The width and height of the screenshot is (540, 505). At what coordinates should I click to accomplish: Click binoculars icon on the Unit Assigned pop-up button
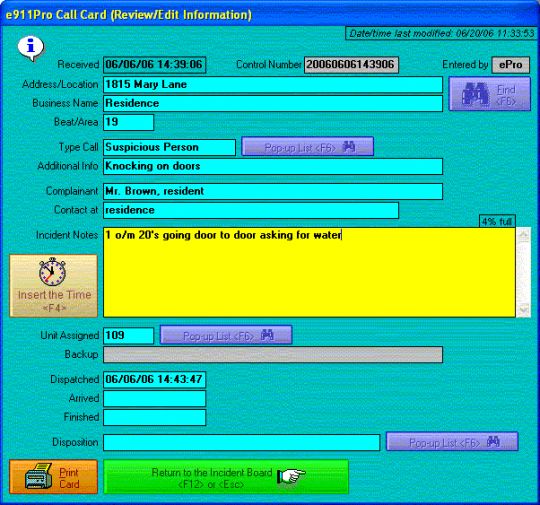pyautogui.click(x=268, y=334)
